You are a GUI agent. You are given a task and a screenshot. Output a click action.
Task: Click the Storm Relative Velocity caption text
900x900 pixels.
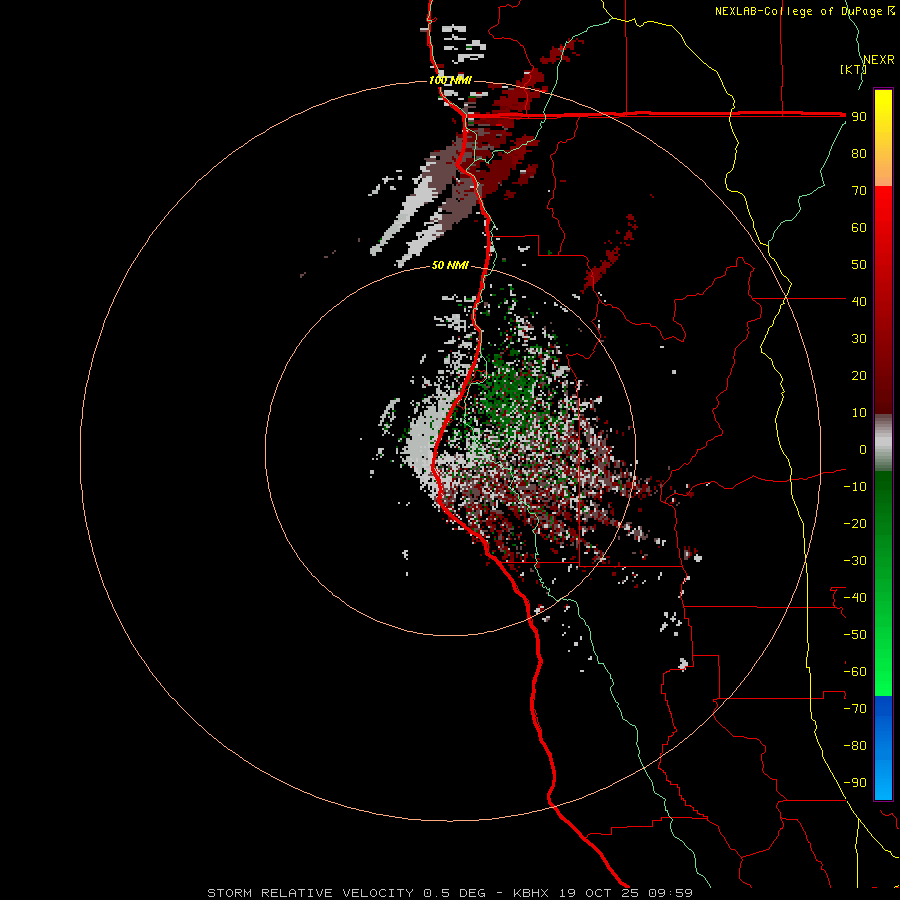click(x=450, y=893)
